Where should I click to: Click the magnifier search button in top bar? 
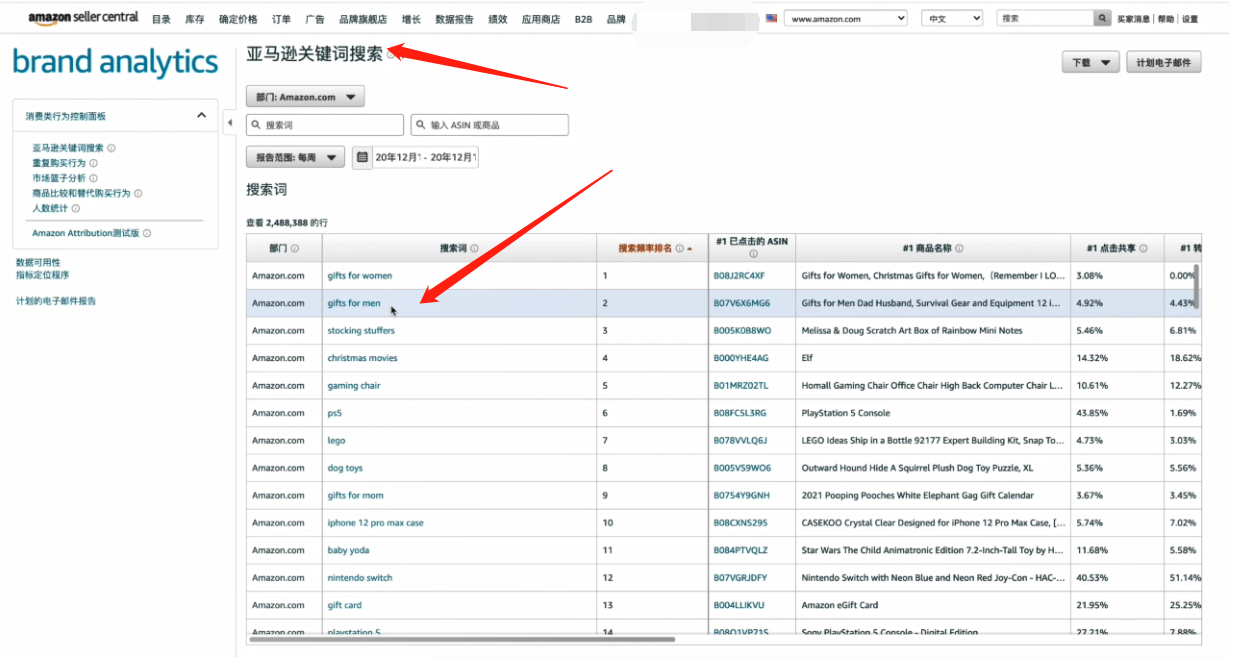point(1102,18)
